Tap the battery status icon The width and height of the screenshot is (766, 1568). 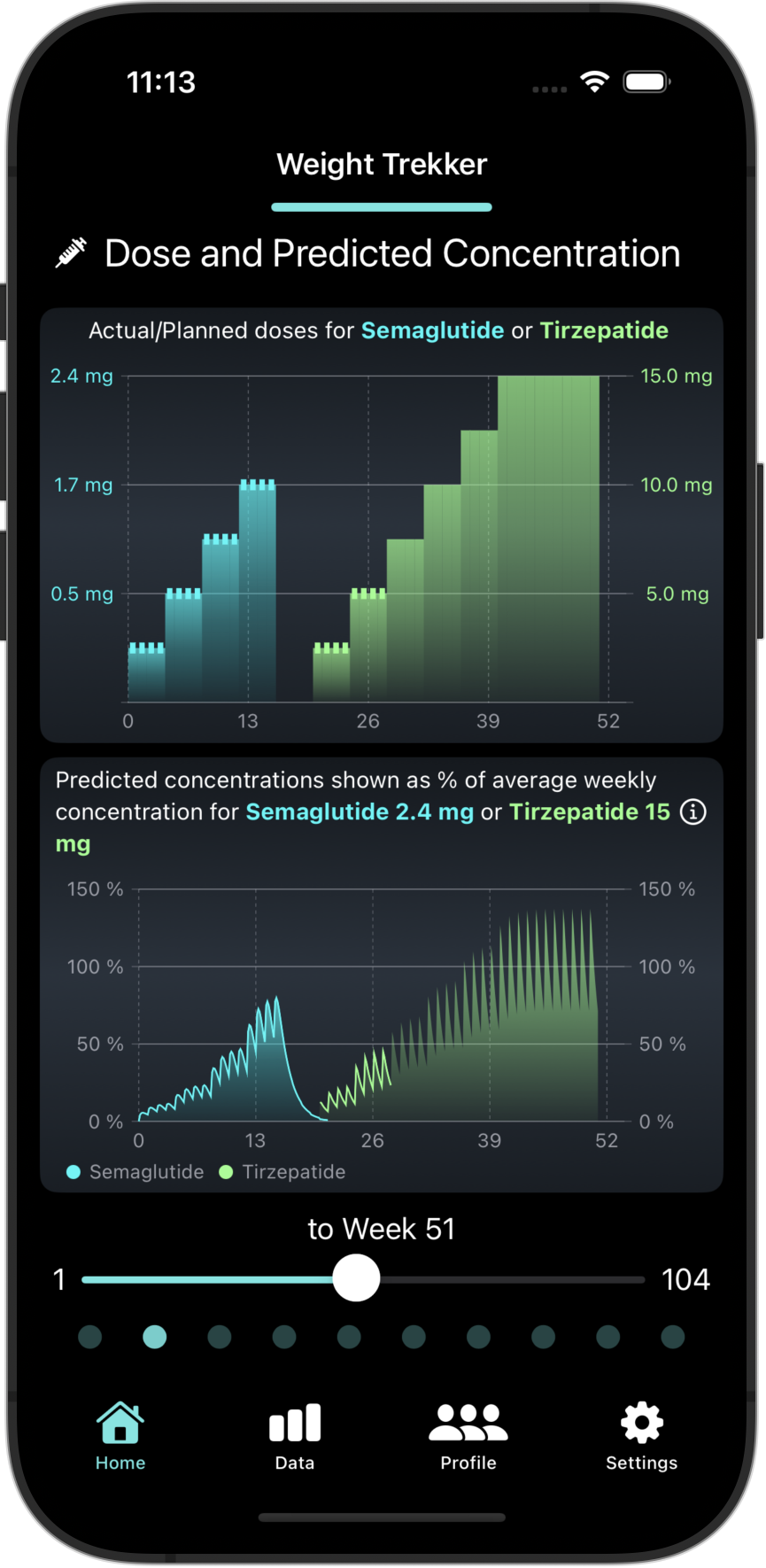[x=646, y=82]
